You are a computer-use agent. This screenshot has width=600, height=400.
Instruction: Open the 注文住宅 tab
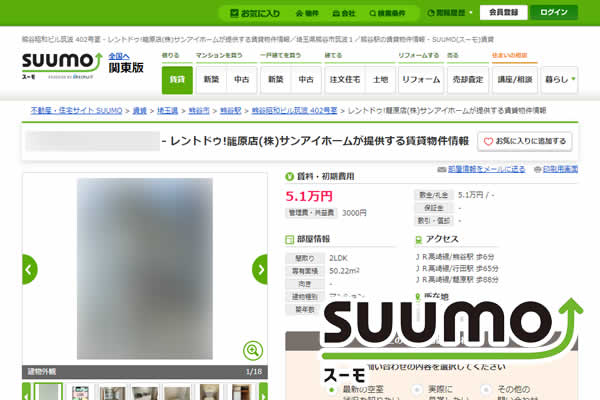pyautogui.click(x=345, y=80)
